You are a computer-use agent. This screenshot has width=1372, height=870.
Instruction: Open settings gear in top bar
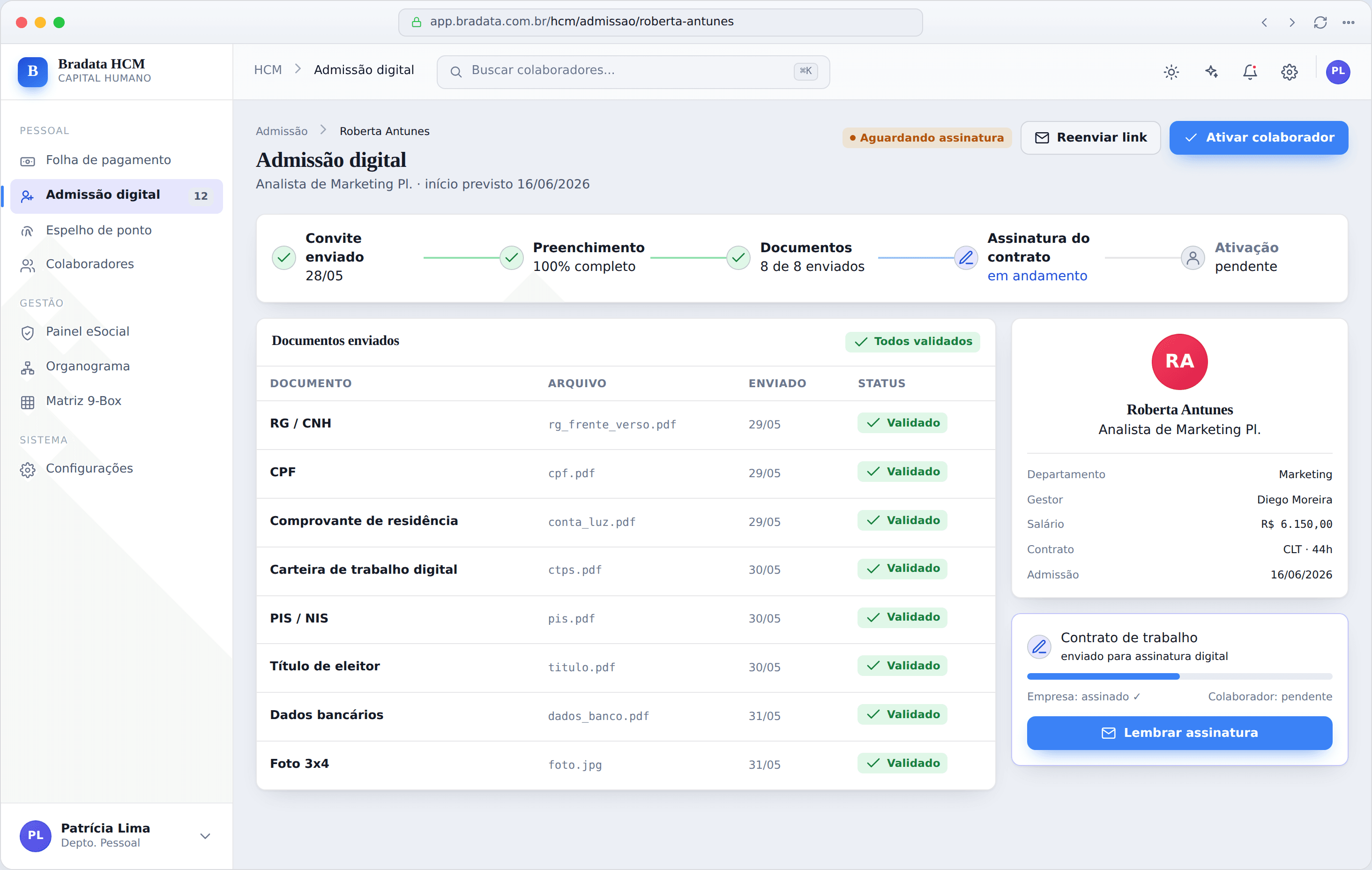1289,72
